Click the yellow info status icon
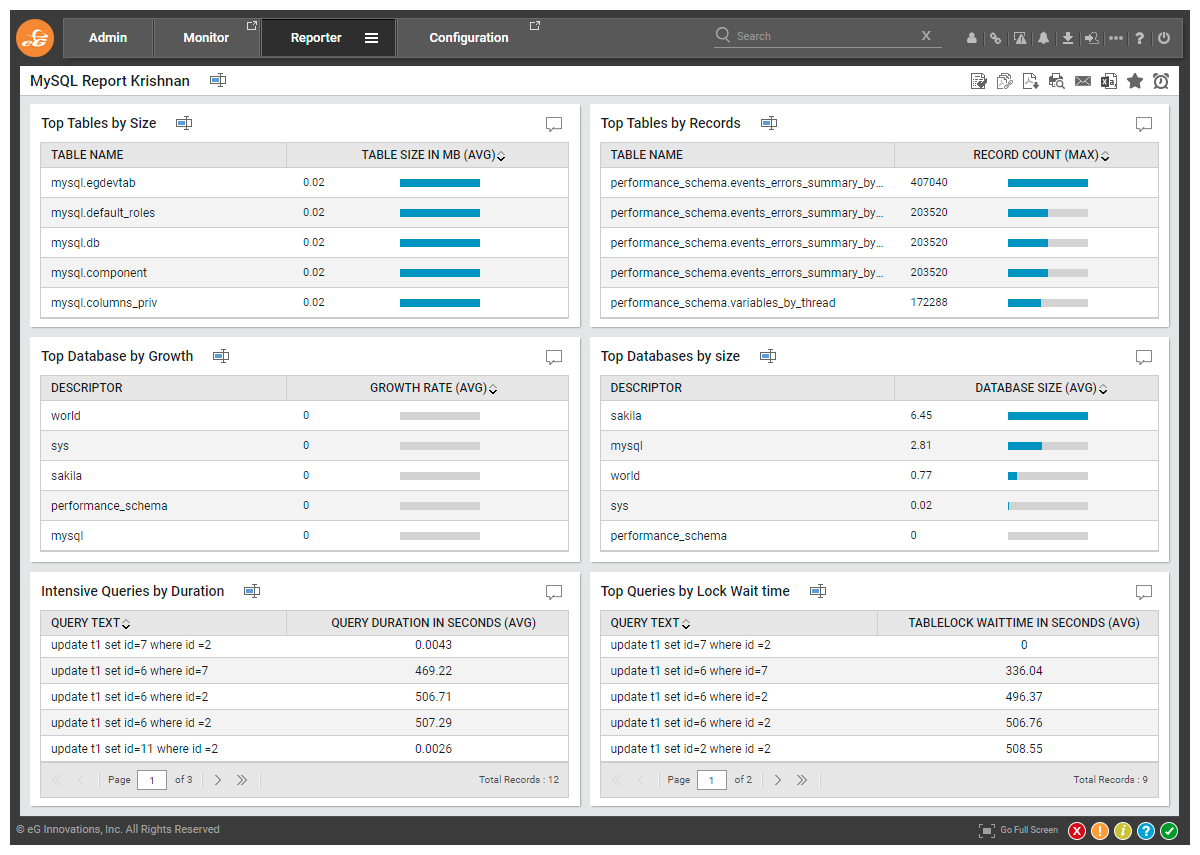The height and width of the screenshot is (855, 1200). tap(1123, 831)
